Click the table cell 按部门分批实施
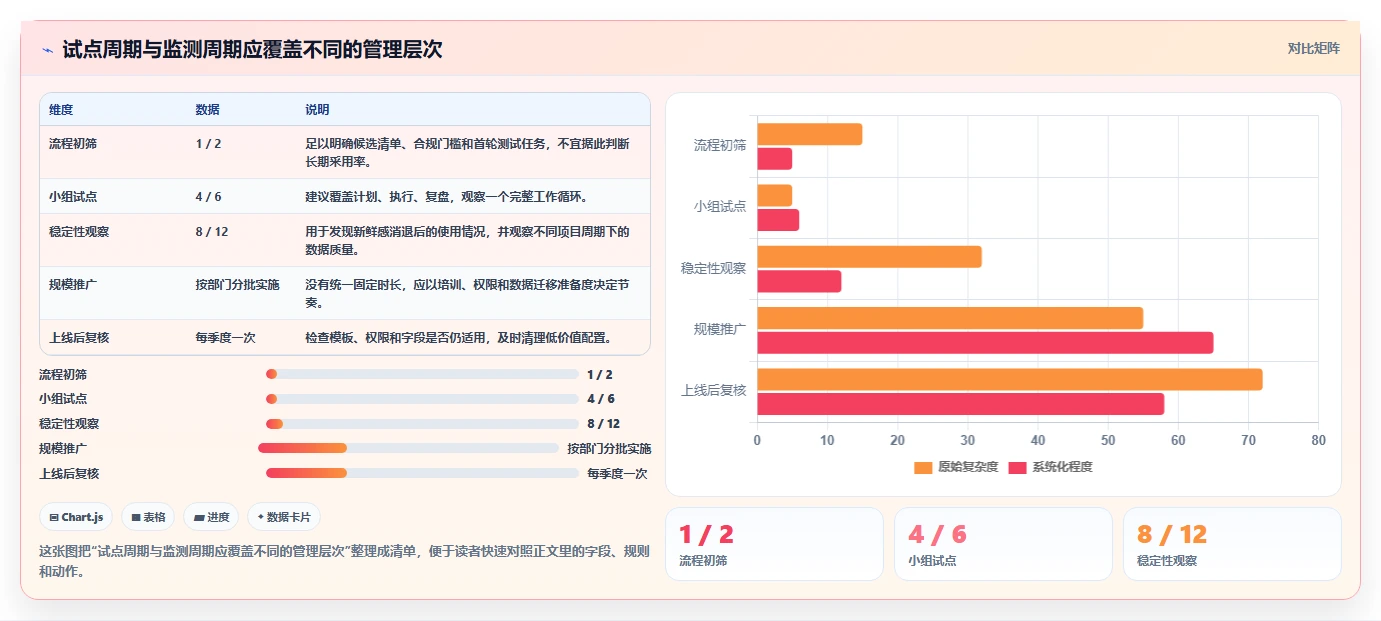 [237, 285]
